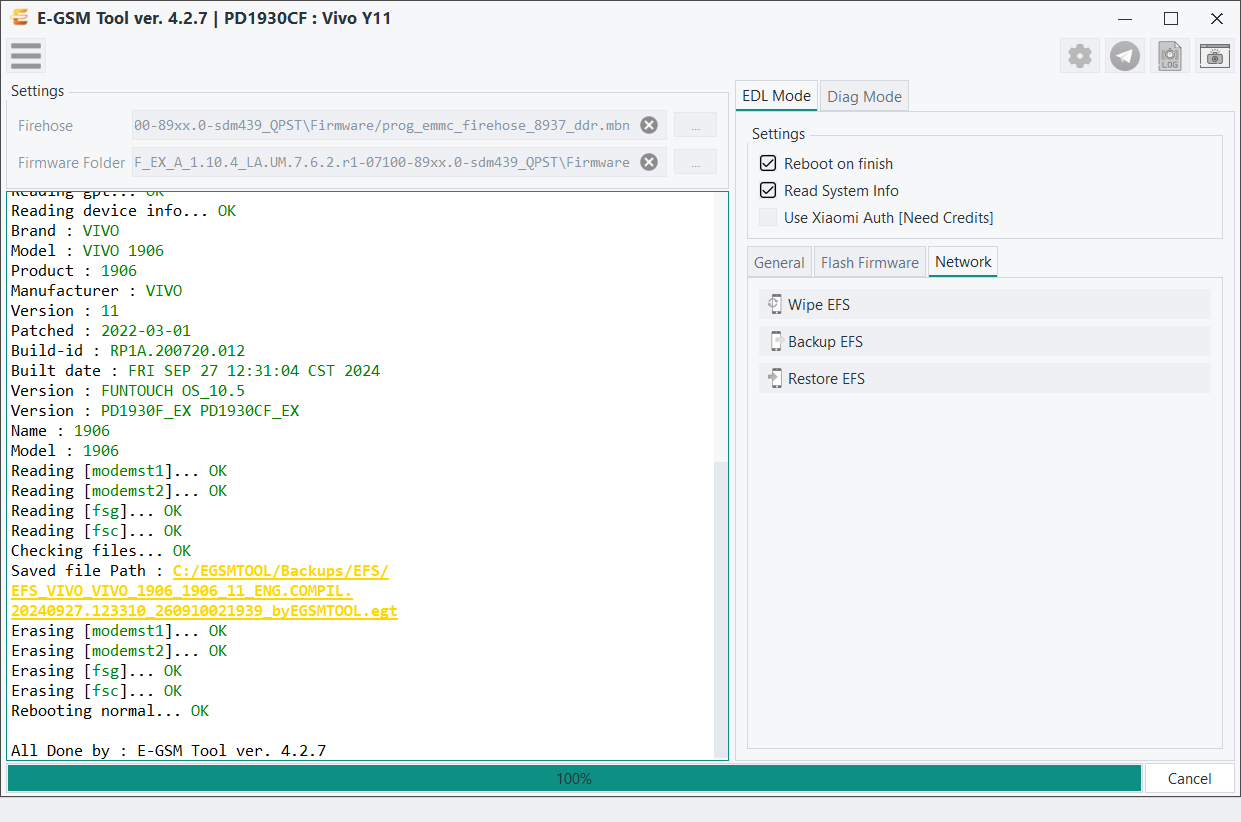Open the hamburger main menu
This screenshot has width=1241, height=822.
26,56
